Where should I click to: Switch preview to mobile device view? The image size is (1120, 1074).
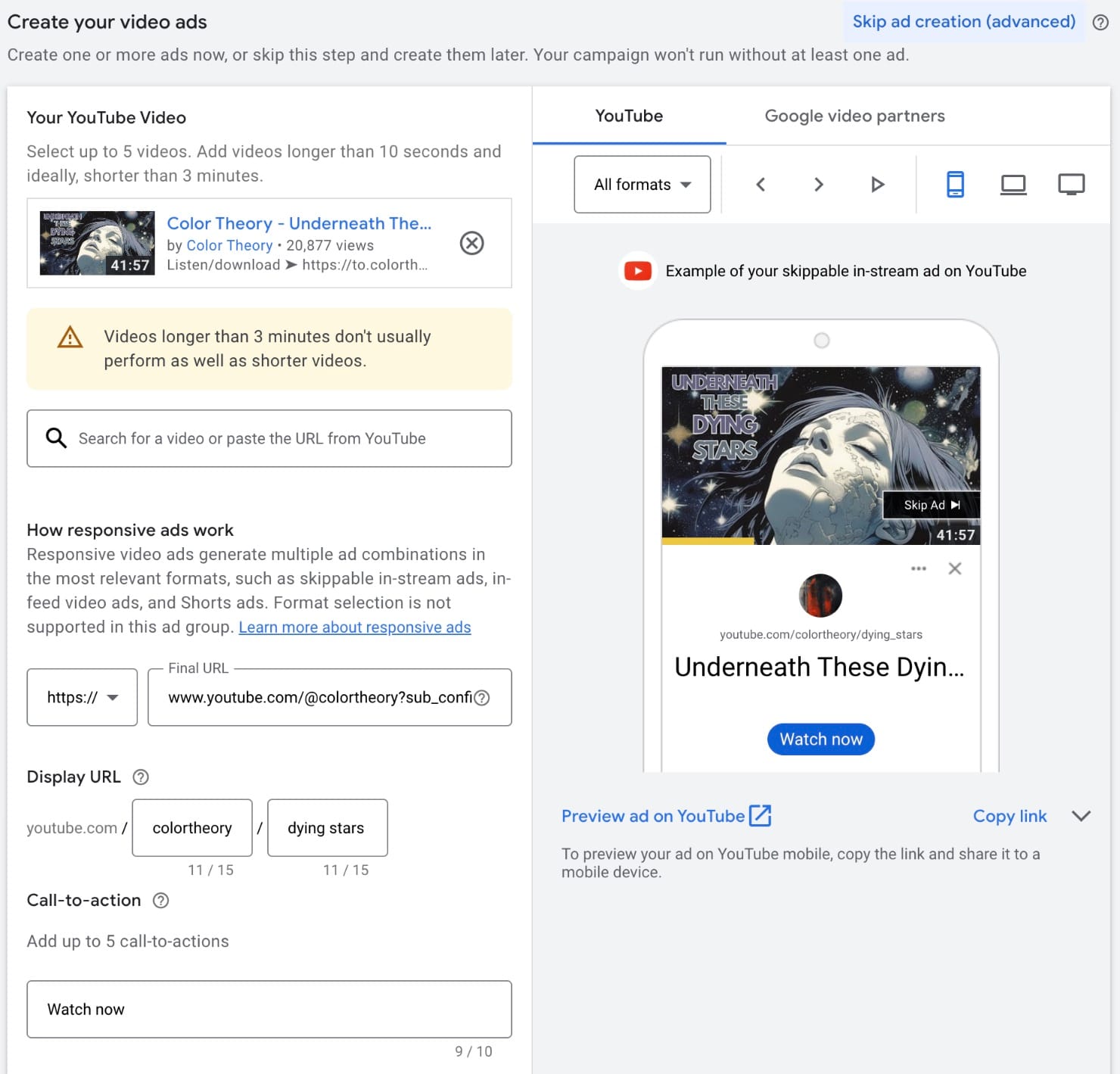pyautogui.click(x=955, y=184)
